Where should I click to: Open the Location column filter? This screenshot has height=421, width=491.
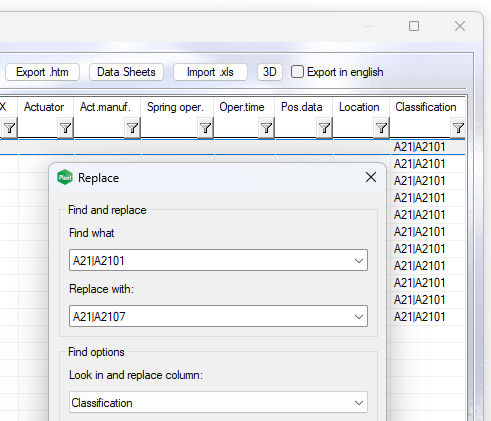pos(381,128)
